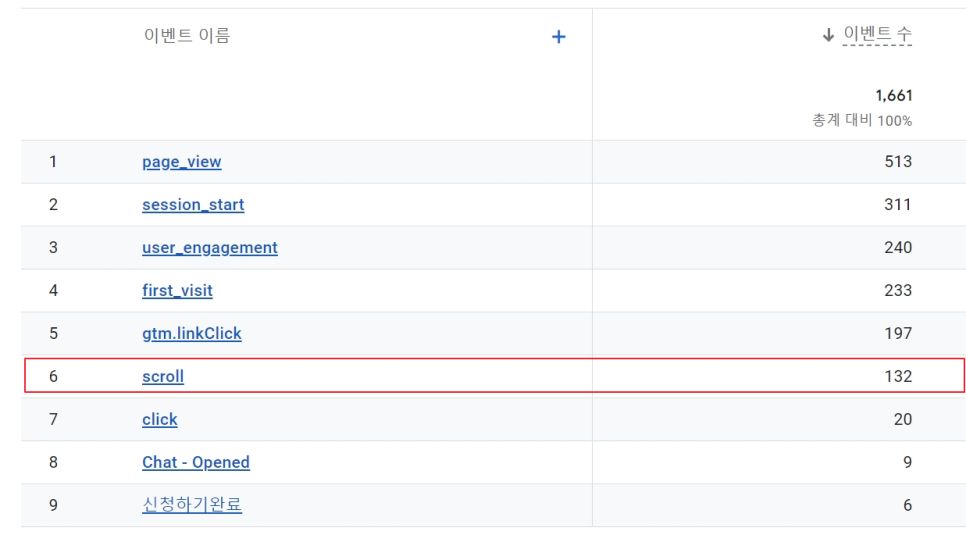
Task: Add a secondary dimension with the plus icon
Action: click(x=558, y=37)
